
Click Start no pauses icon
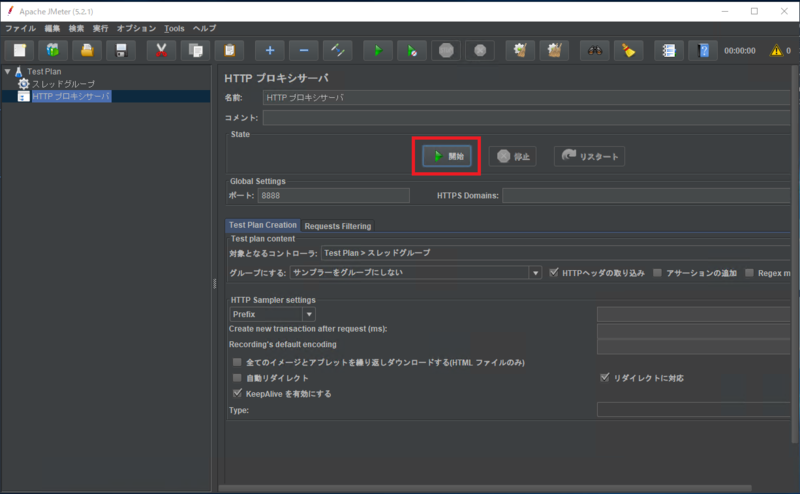pyautogui.click(x=412, y=51)
